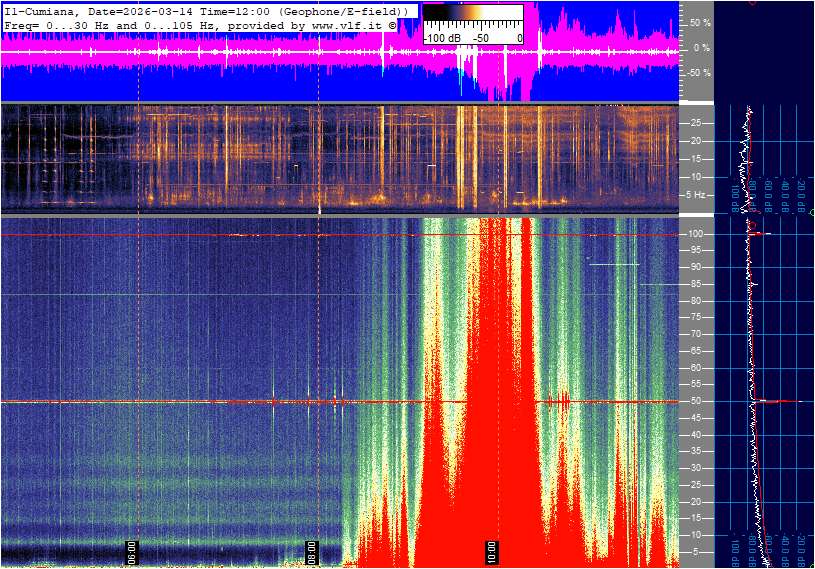The width and height of the screenshot is (815, 569).
Task: Click the red 50 Hz mains line
Action: click(x=200, y=402)
